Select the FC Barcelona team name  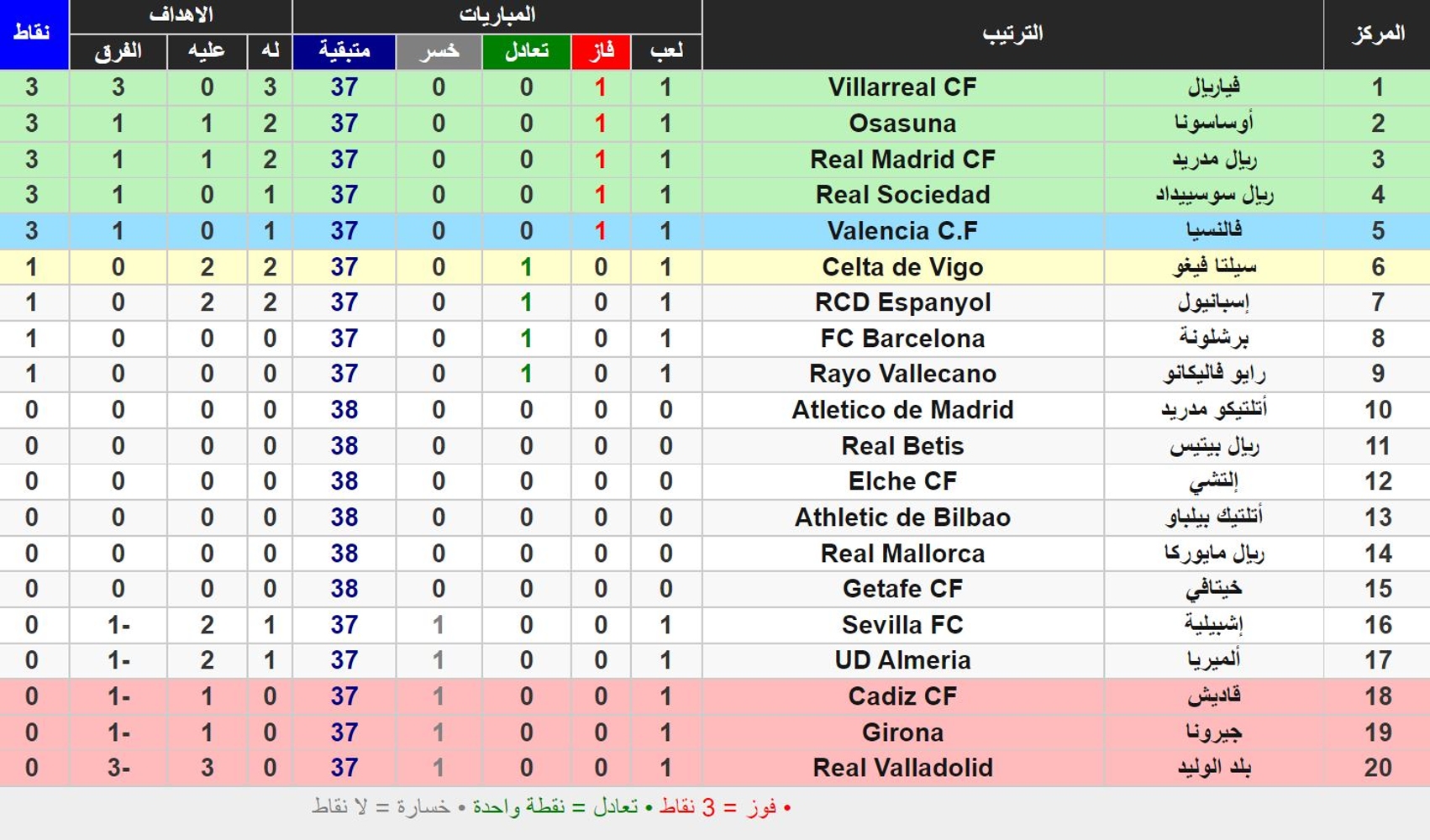[902, 339]
